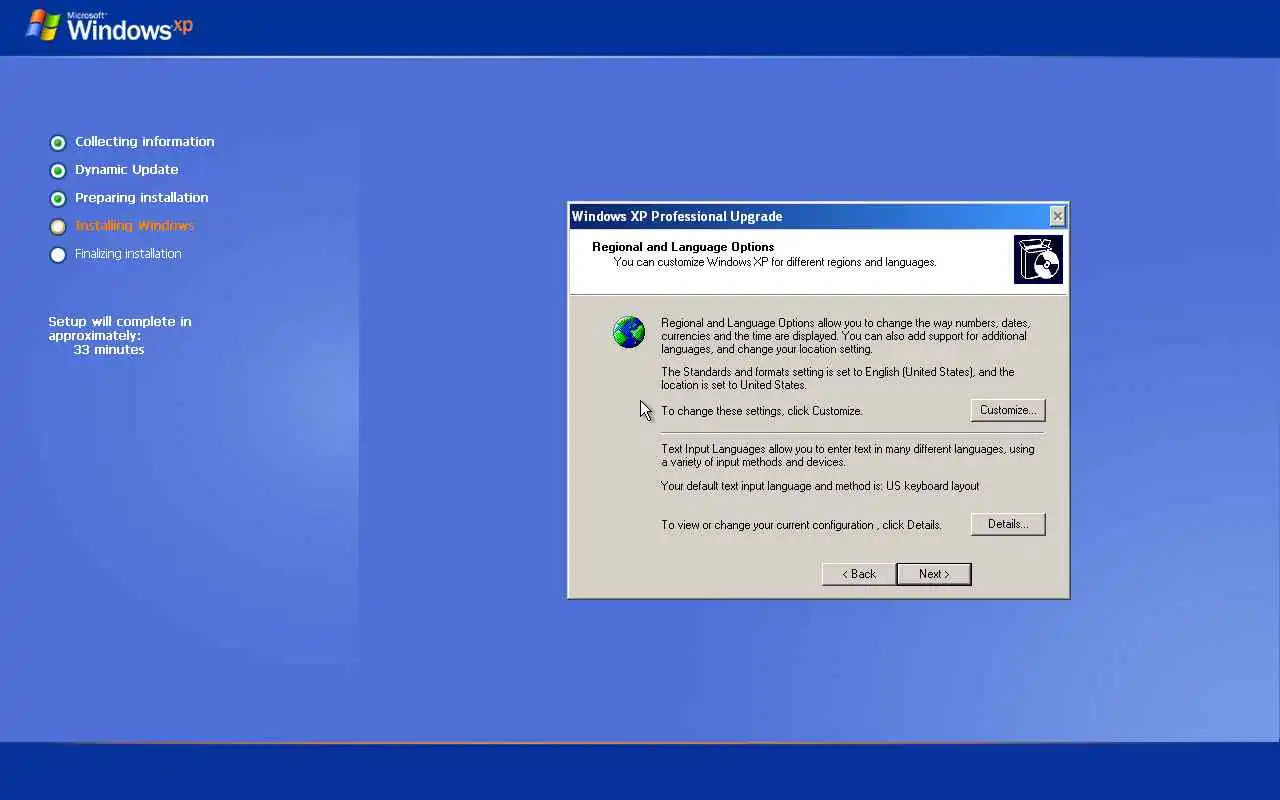This screenshot has height=800, width=1280.
Task: Open the Customize regional settings button
Action: pyautogui.click(x=1008, y=410)
